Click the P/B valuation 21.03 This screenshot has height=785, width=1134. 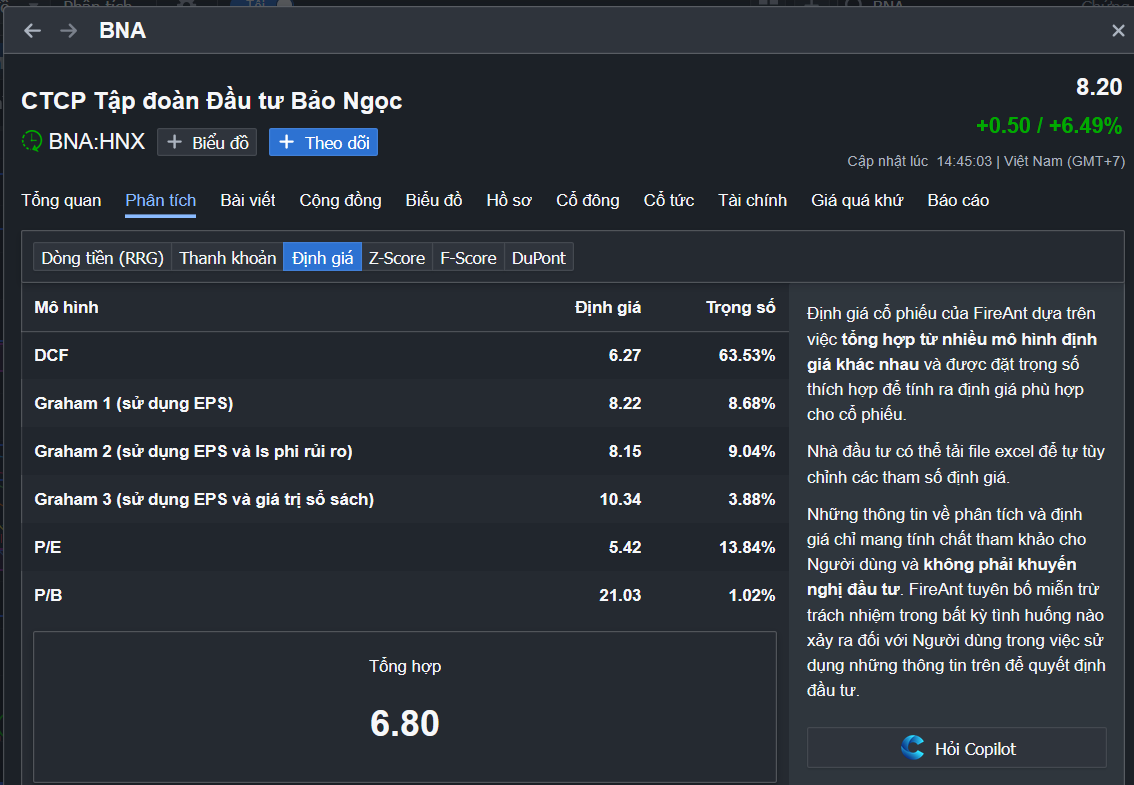620,595
